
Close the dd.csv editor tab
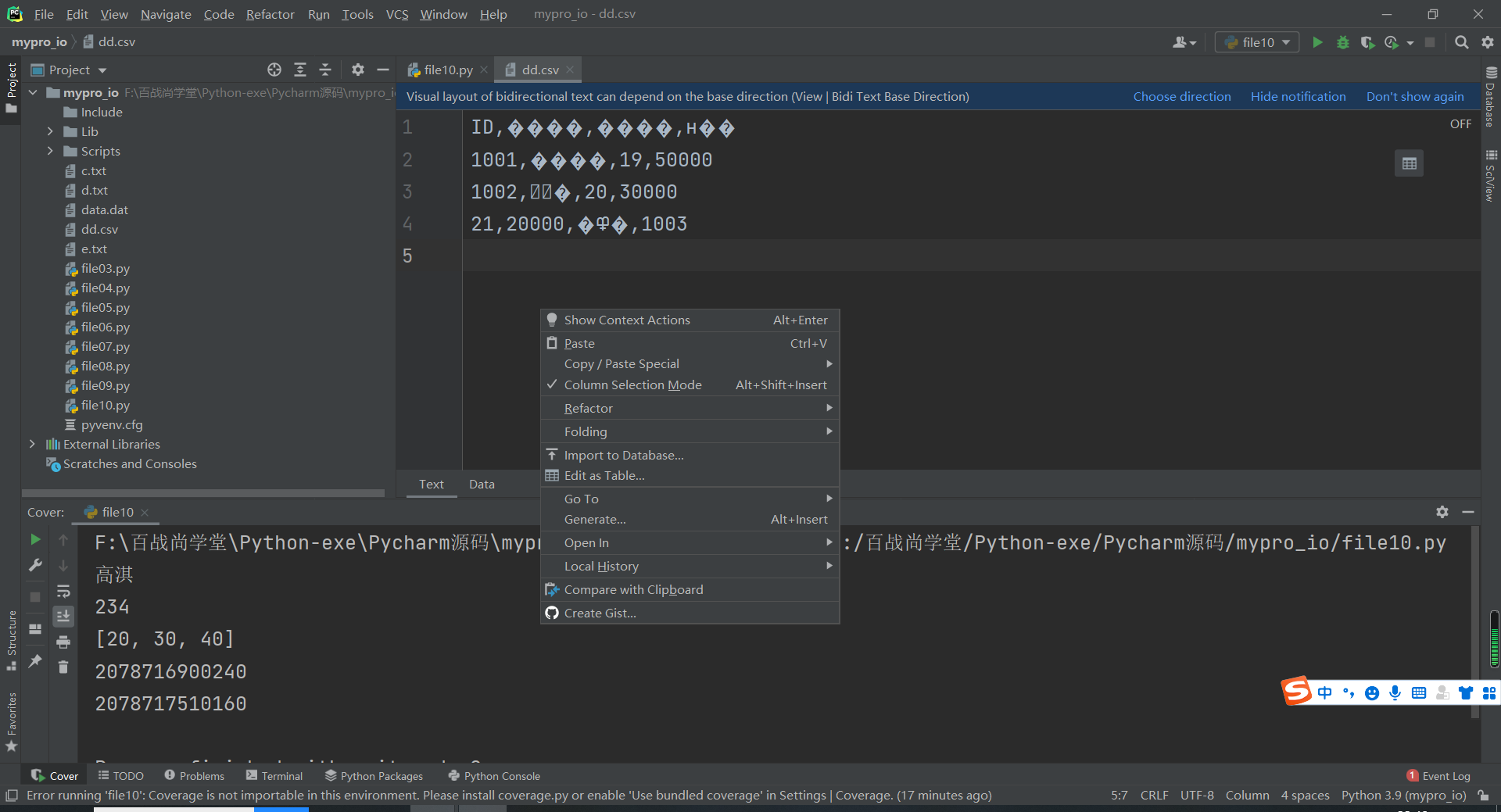(570, 70)
